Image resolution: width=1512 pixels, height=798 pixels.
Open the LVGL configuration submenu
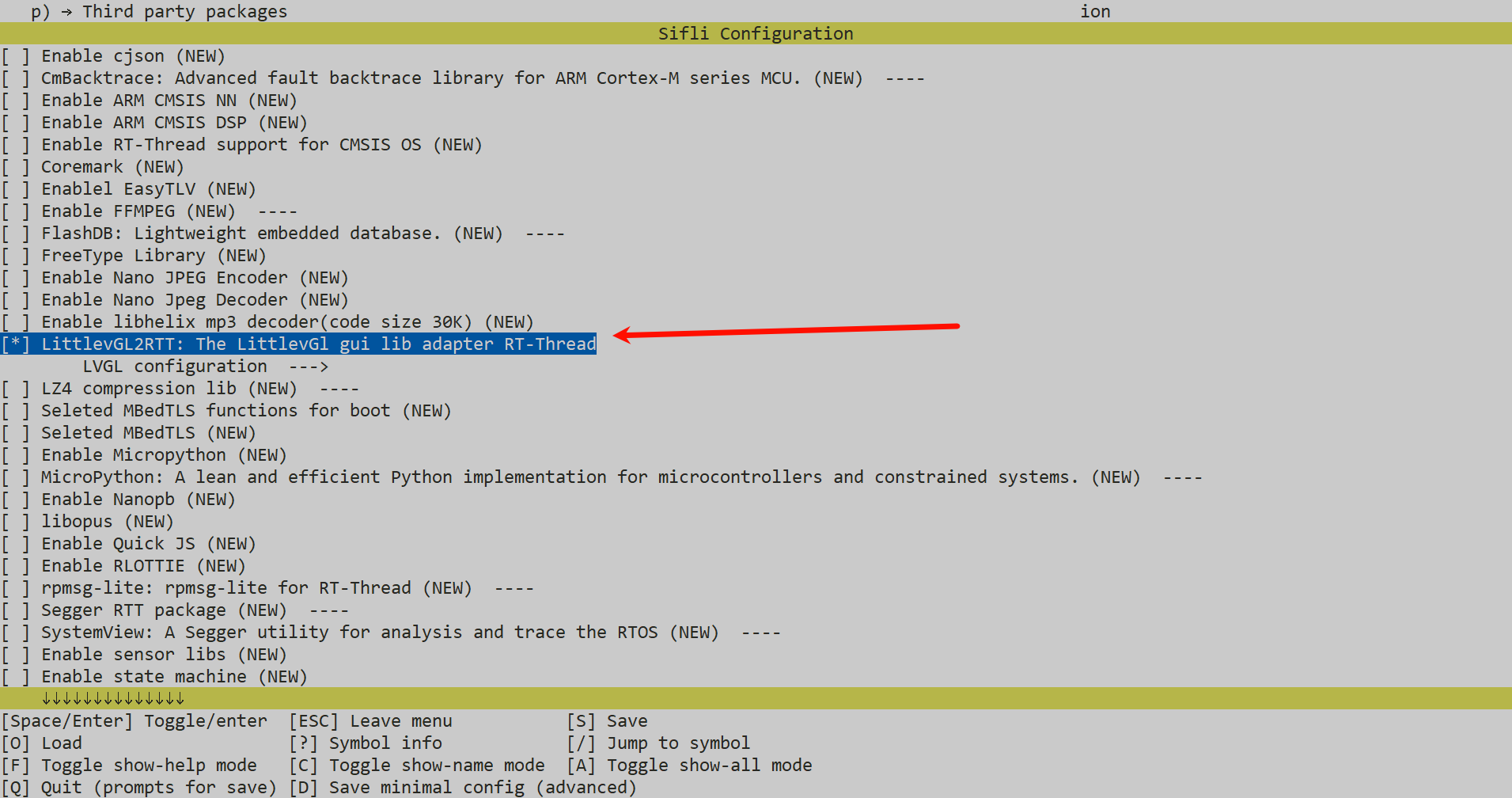pyautogui.click(x=205, y=367)
